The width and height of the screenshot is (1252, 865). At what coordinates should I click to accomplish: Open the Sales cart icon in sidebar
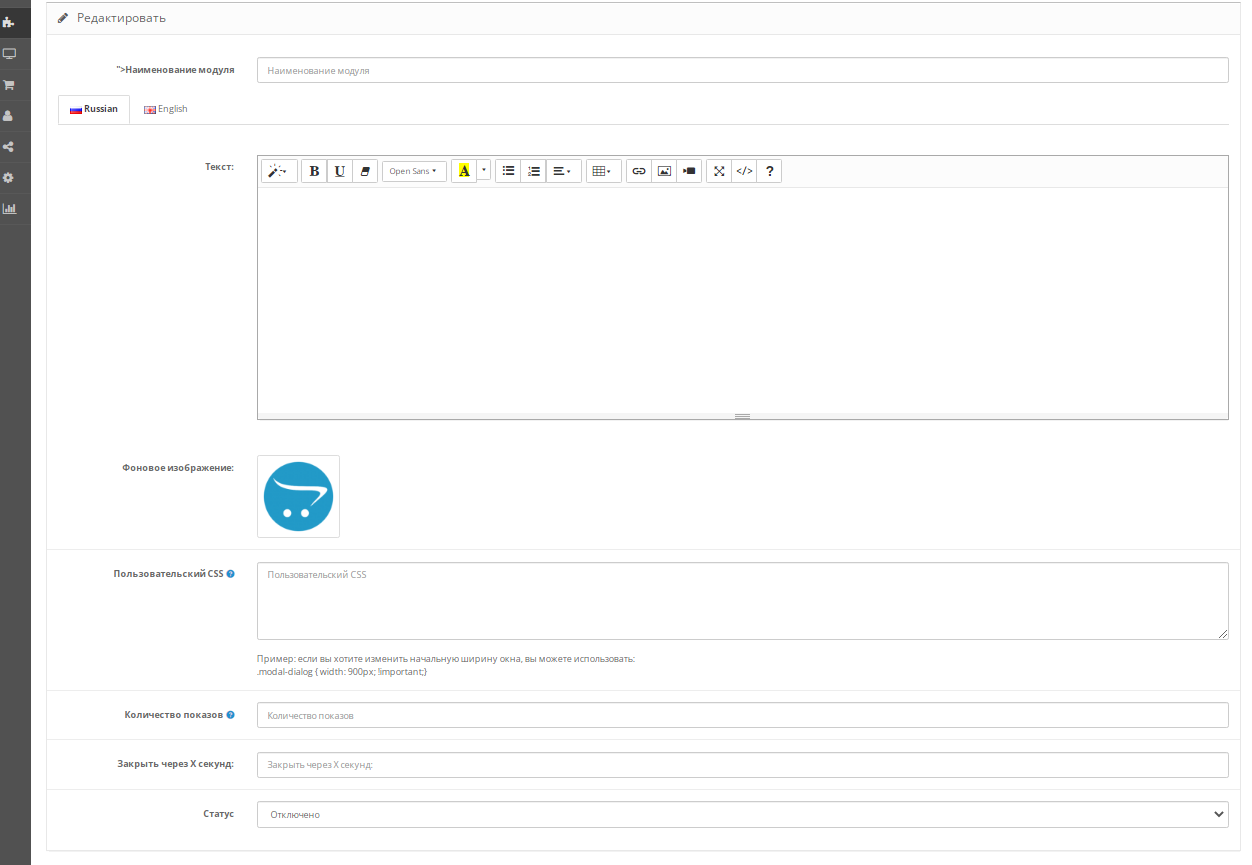click(9, 85)
